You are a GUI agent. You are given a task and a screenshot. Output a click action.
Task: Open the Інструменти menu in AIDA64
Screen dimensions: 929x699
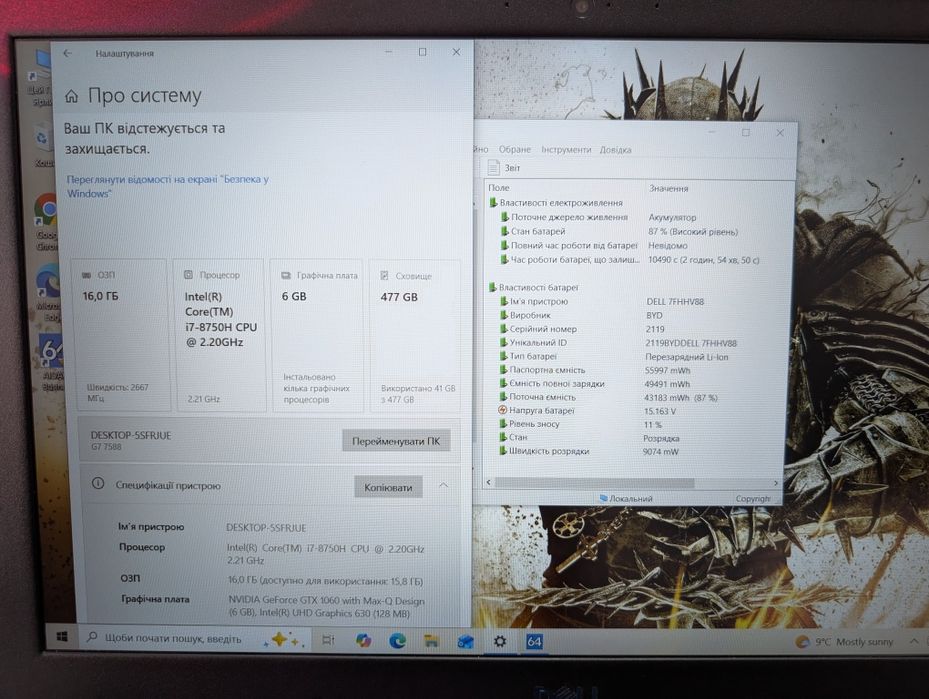coord(566,149)
